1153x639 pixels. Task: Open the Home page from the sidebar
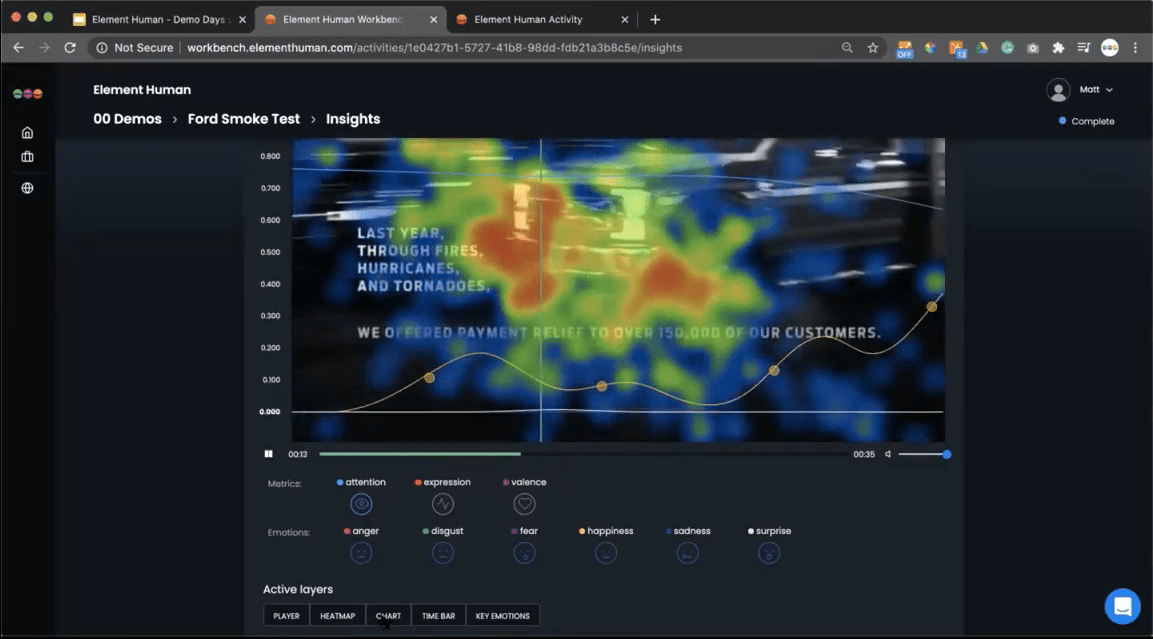(26, 131)
